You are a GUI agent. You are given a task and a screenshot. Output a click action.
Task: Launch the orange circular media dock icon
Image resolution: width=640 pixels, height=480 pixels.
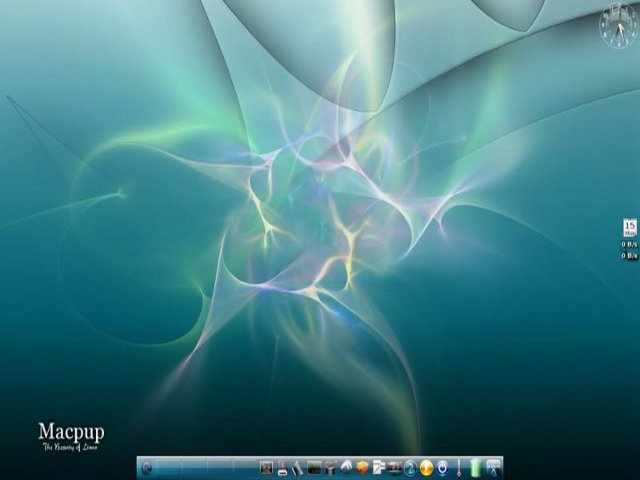[x=427, y=468]
